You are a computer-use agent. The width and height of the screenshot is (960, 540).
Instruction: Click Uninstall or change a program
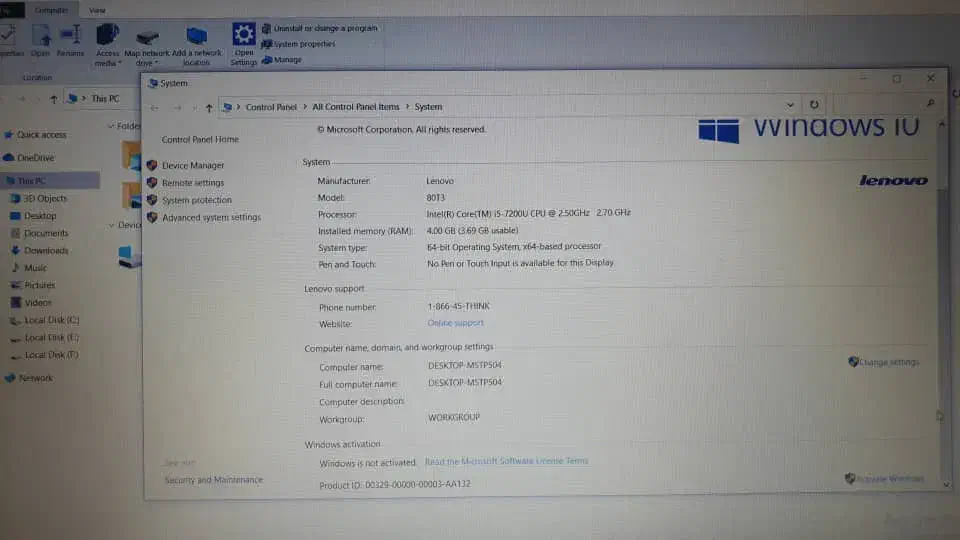320,28
